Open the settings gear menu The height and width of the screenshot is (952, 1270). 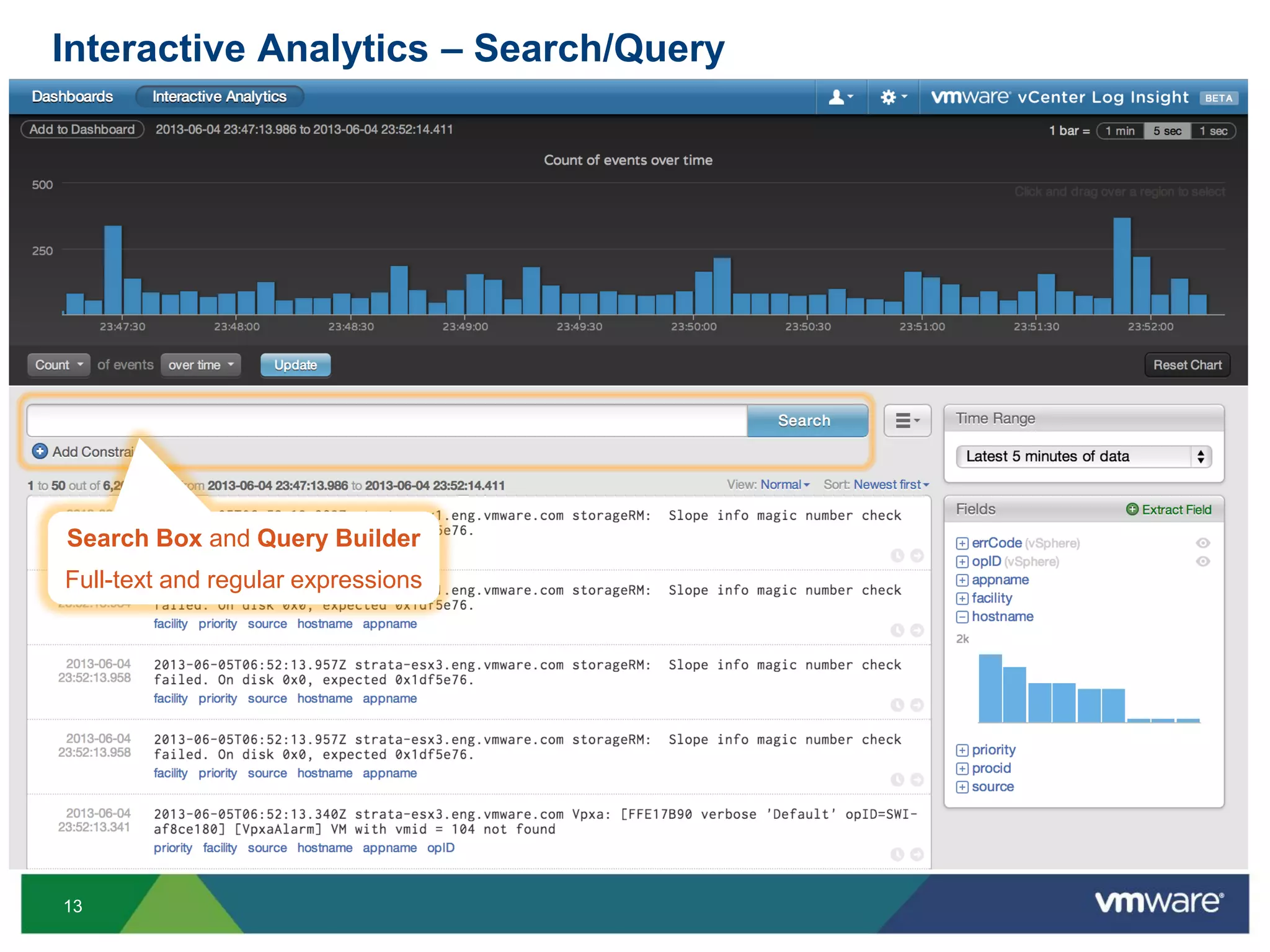coord(894,97)
